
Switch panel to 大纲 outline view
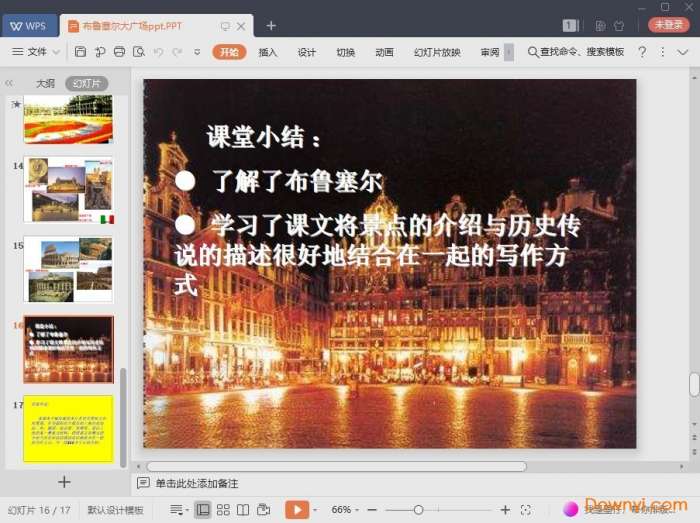click(45, 84)
